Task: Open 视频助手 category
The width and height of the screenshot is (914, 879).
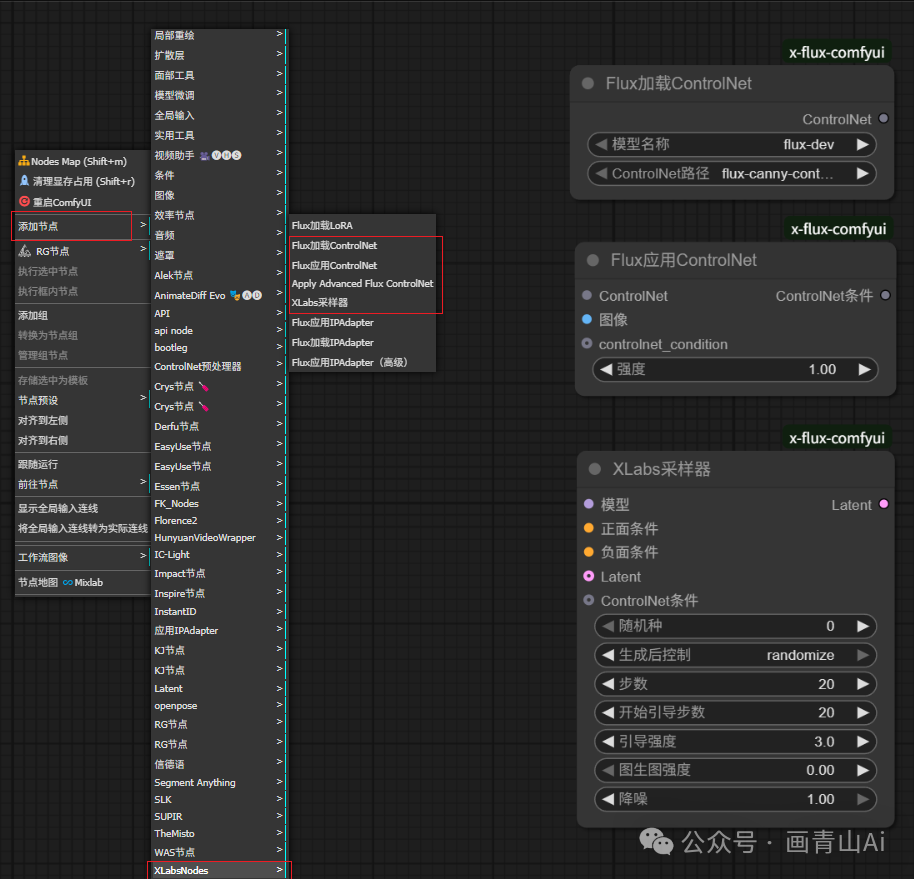Action: 218,155
